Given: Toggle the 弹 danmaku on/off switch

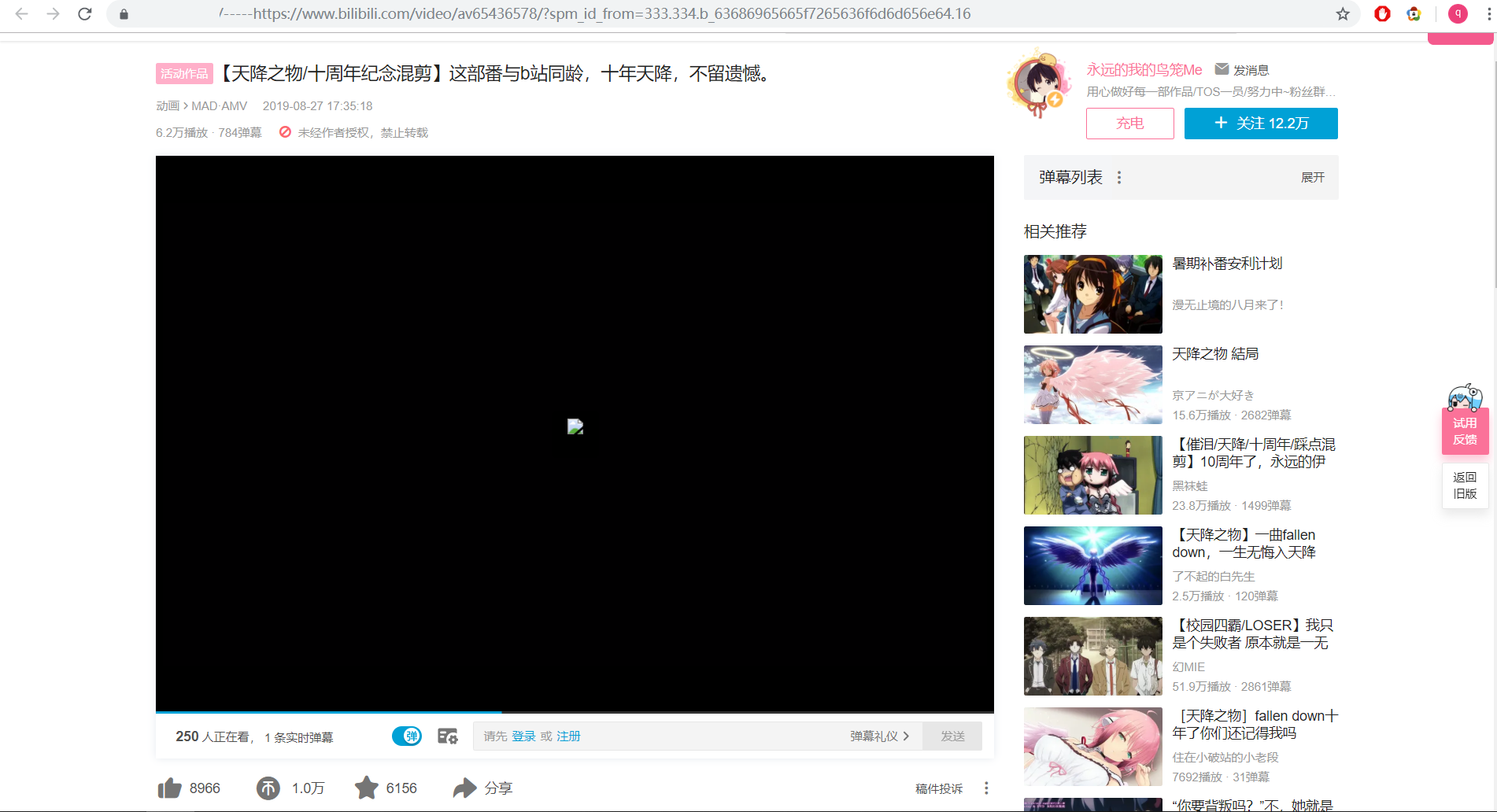Looking at the screenshot, I should (407, 736).
